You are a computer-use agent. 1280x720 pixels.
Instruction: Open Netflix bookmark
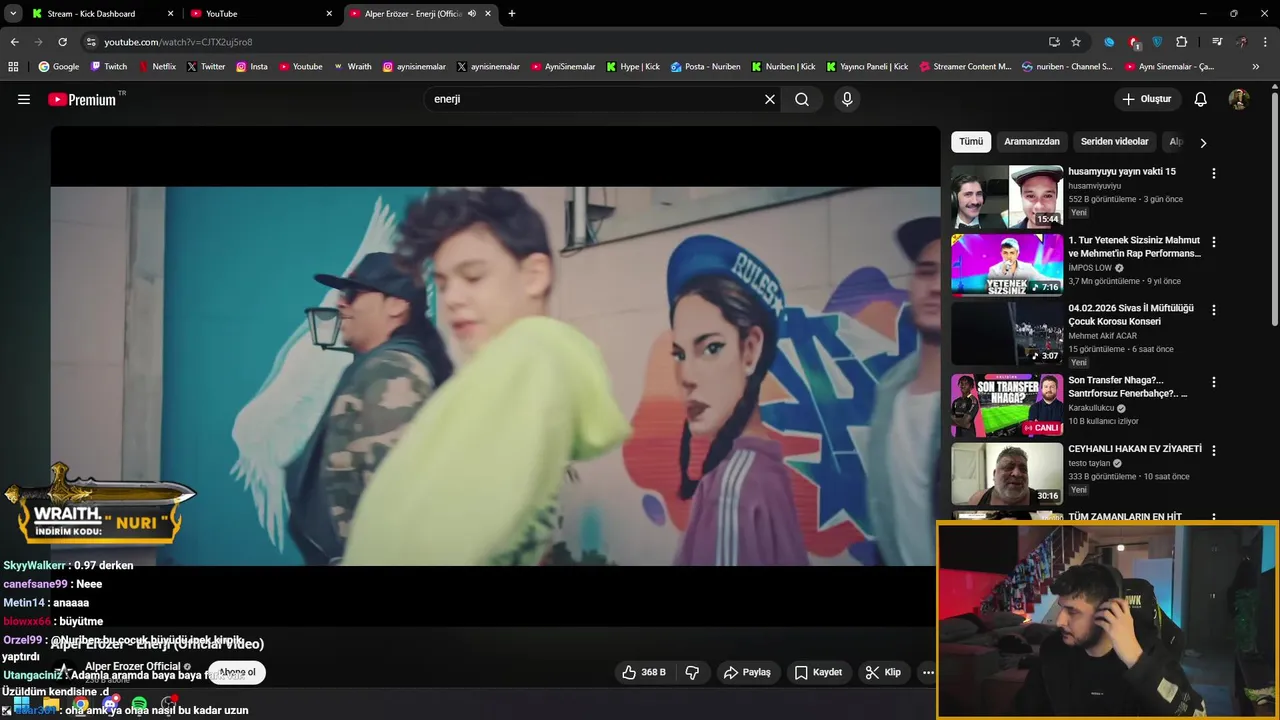157,67
